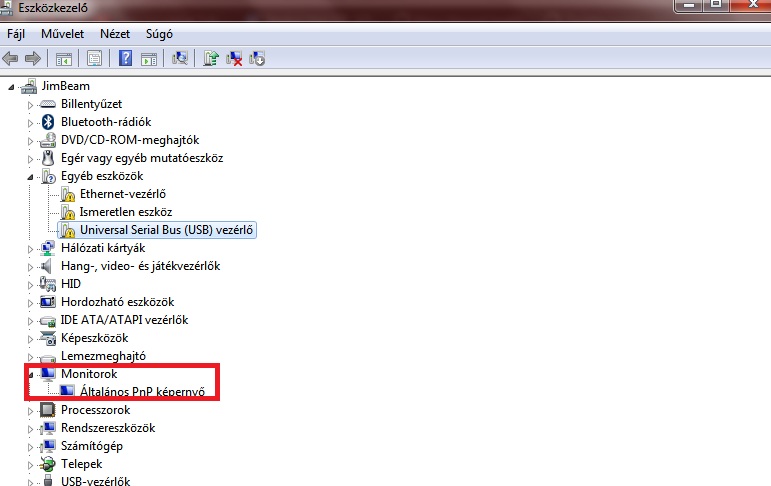Collapse the JimBeam root node

11,87
